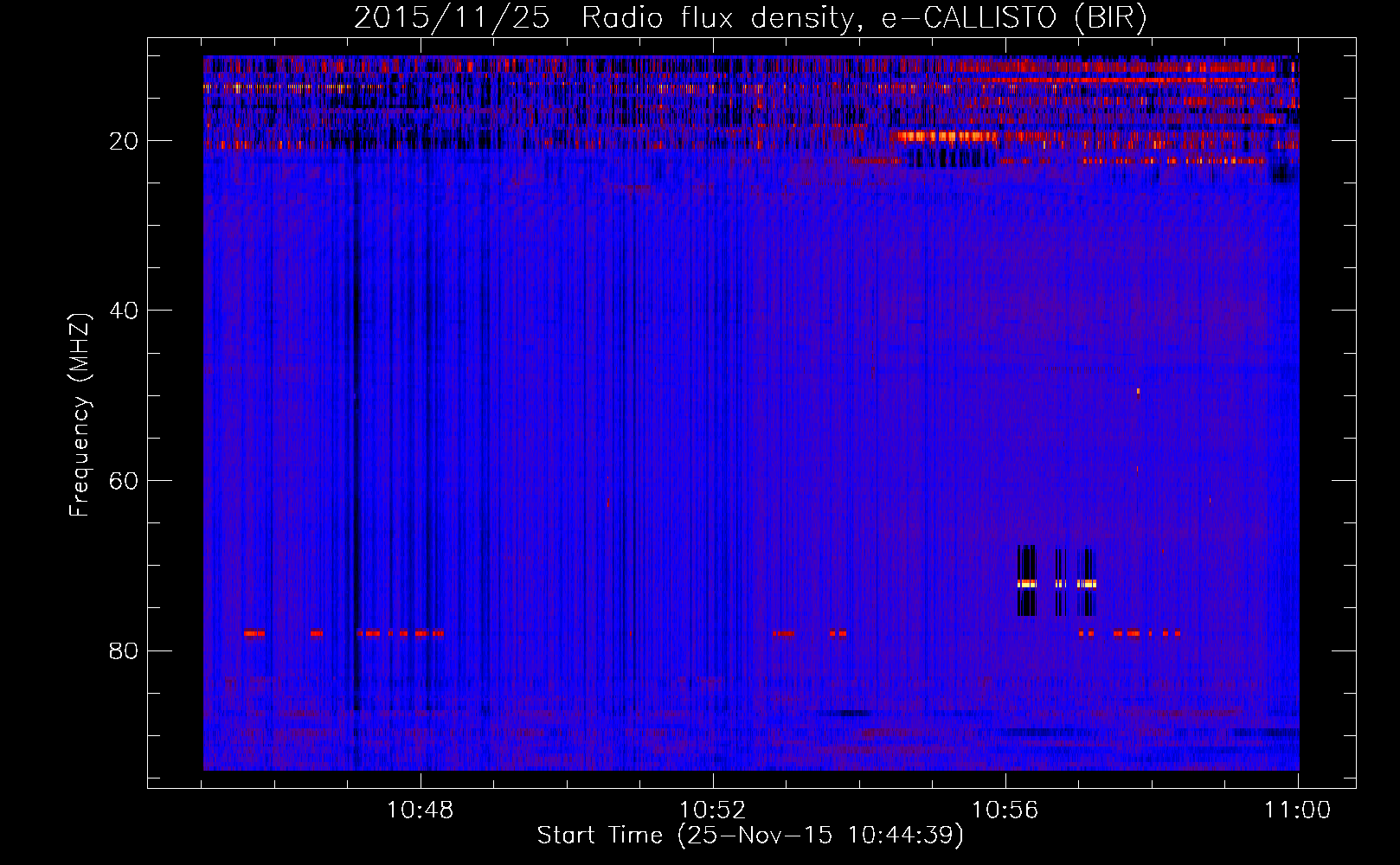Click the '10:56' time tick label
The width and height of the screenshot is (1400, 865).
[1005, 811]
